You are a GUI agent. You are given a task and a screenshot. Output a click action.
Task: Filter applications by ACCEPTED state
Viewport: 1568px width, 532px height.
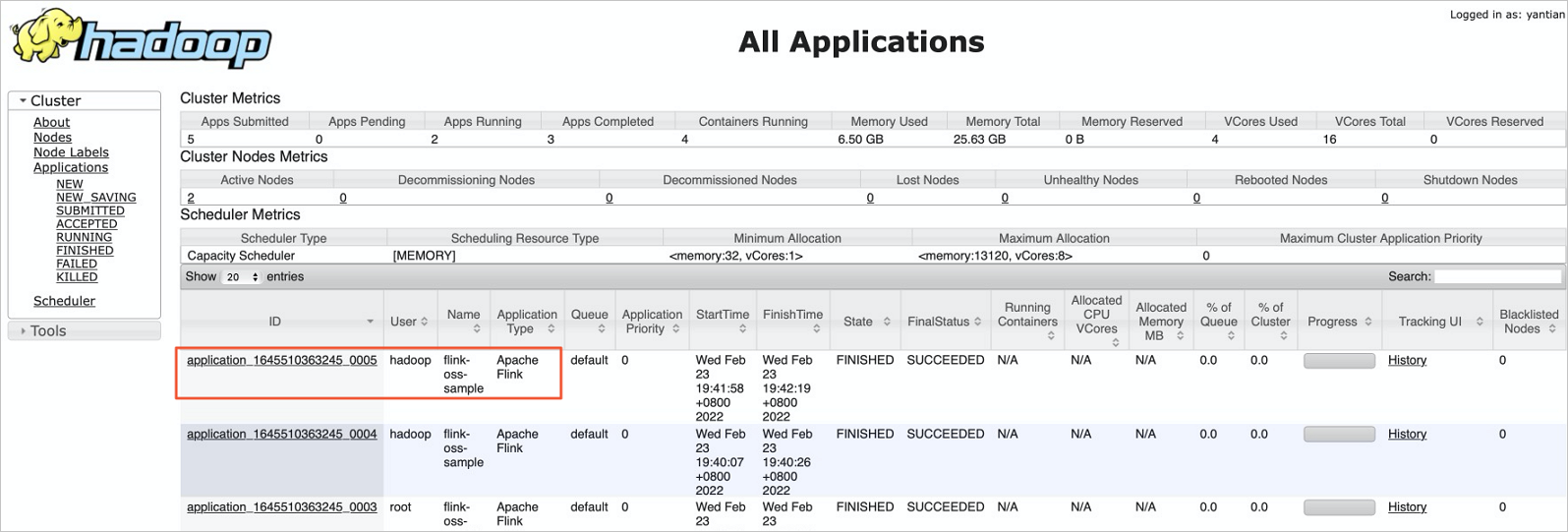(x=87, y=224)
